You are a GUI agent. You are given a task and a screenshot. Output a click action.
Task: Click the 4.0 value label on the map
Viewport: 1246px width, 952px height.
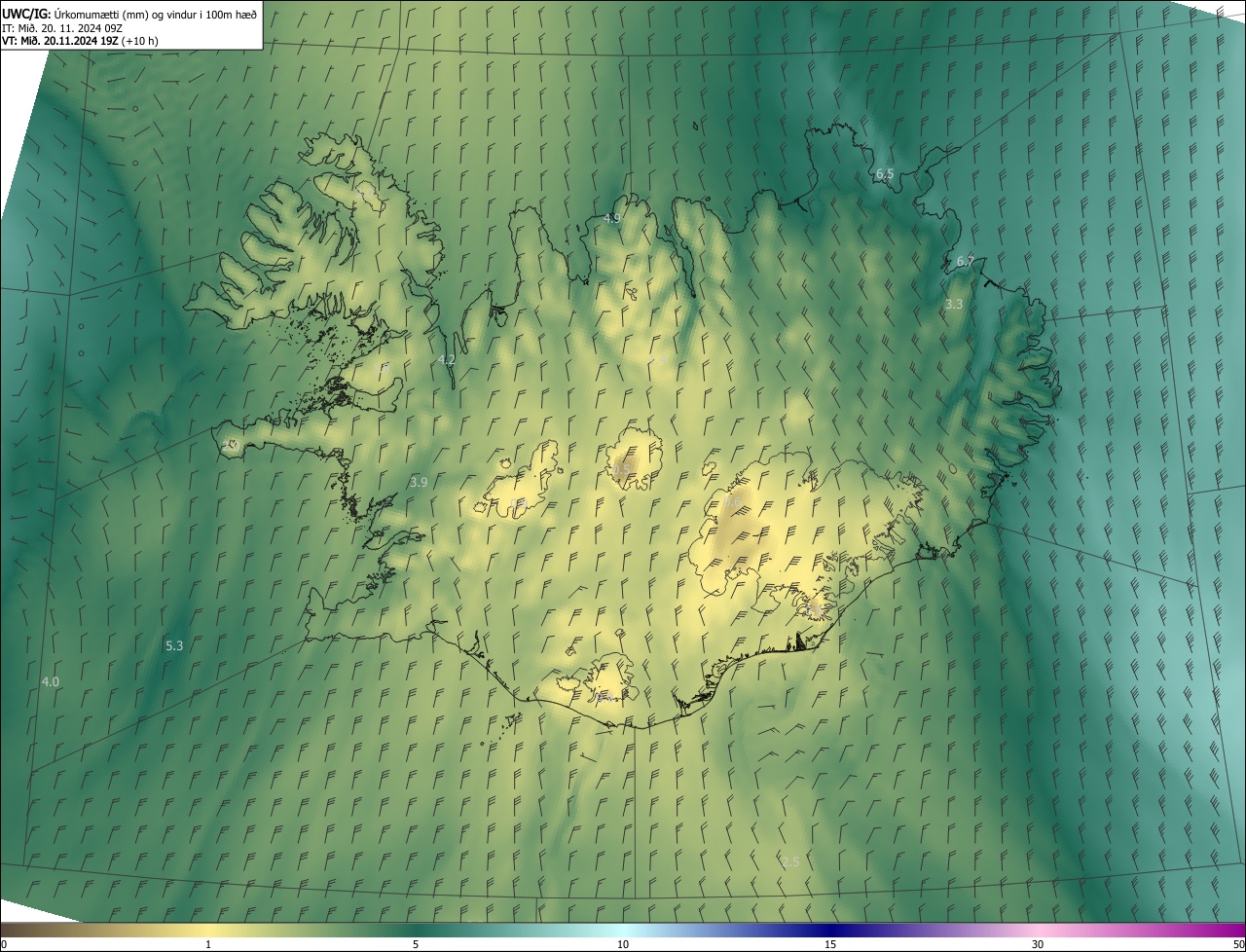51,682
